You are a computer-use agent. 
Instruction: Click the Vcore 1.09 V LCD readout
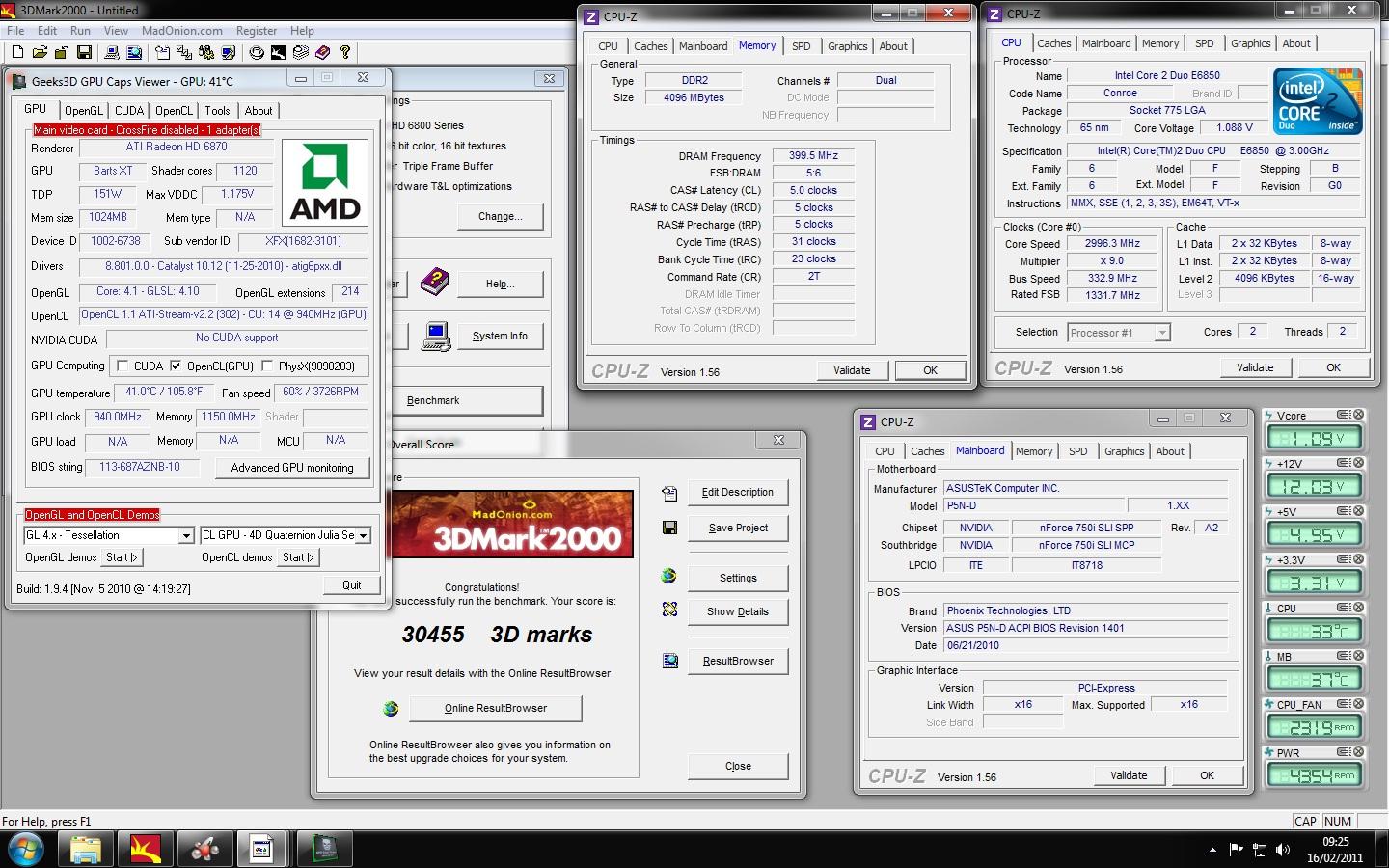[1314, 439]
